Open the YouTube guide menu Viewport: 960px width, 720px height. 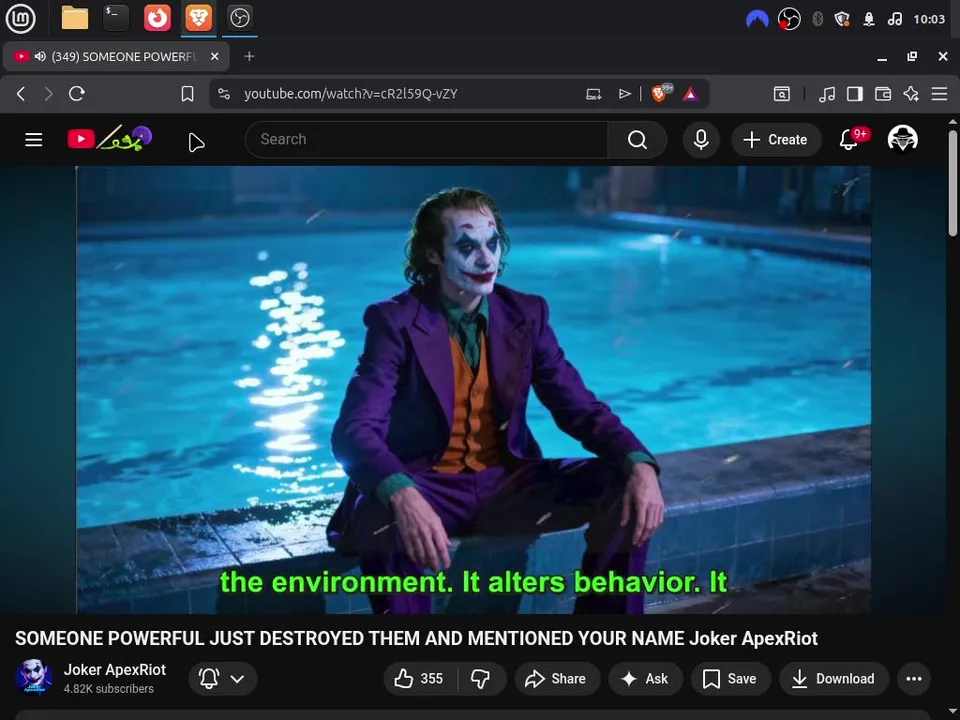coord(34,140)
